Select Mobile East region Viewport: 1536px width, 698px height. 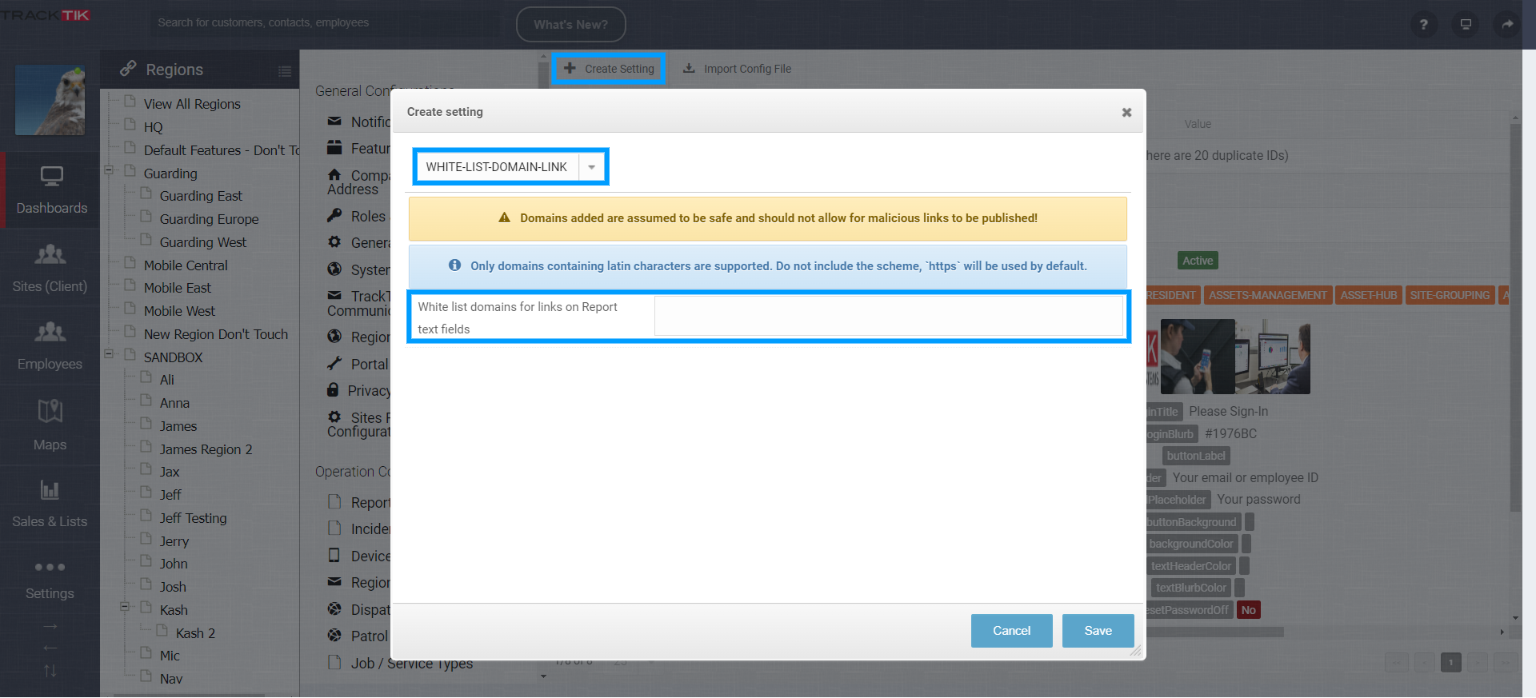pos(178,288)
